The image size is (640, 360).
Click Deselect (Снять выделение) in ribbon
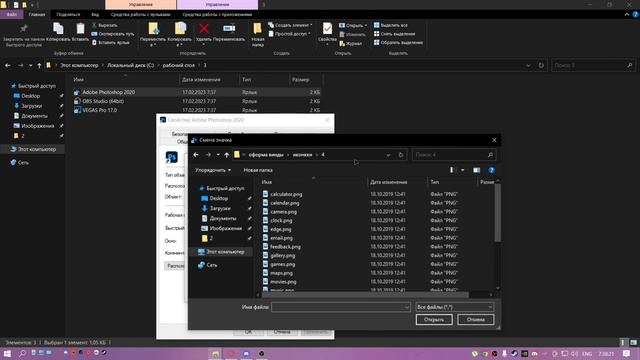pos(394,34)
